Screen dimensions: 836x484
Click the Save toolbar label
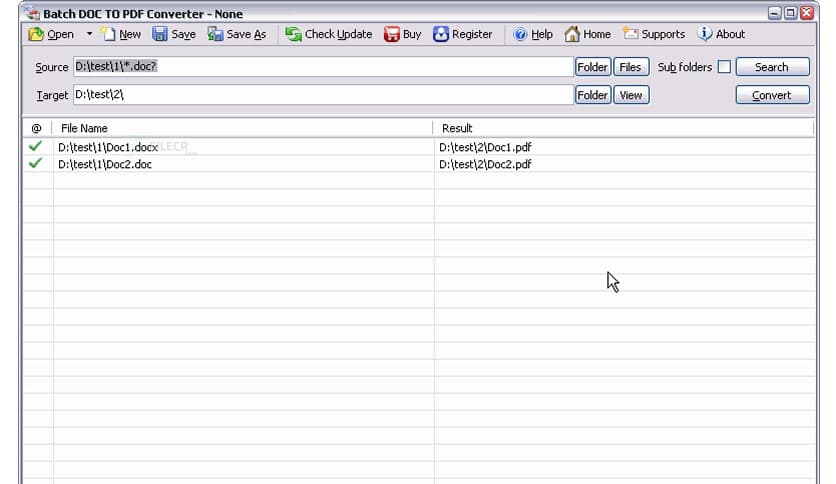[183, 34]
